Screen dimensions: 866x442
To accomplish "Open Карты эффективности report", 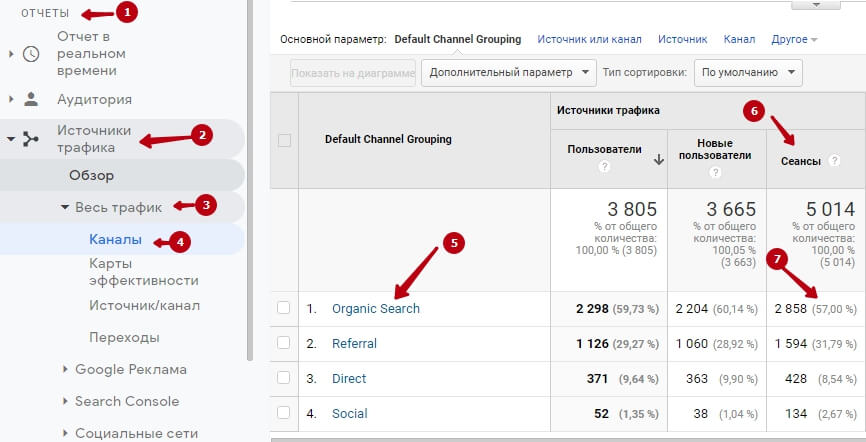I will (144, 272).
